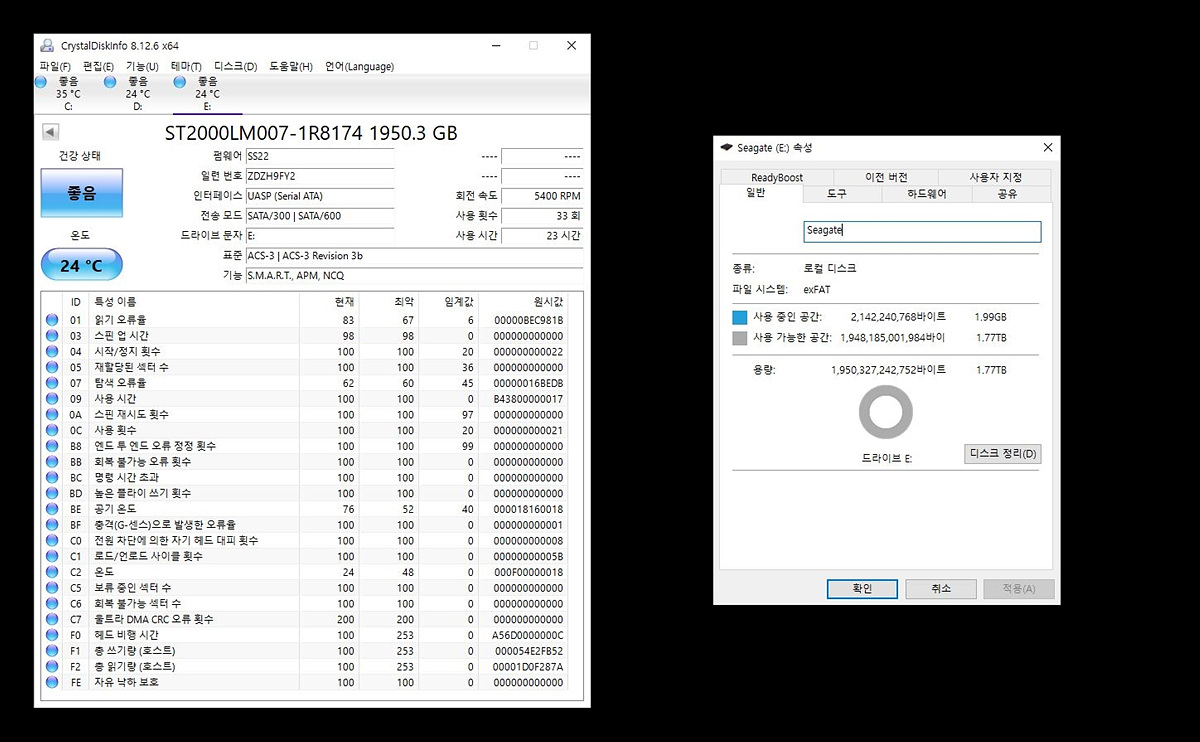1200x742 pixels.
Task: Switch to the 사용자 지정 tab
Action: click(995, 177)
